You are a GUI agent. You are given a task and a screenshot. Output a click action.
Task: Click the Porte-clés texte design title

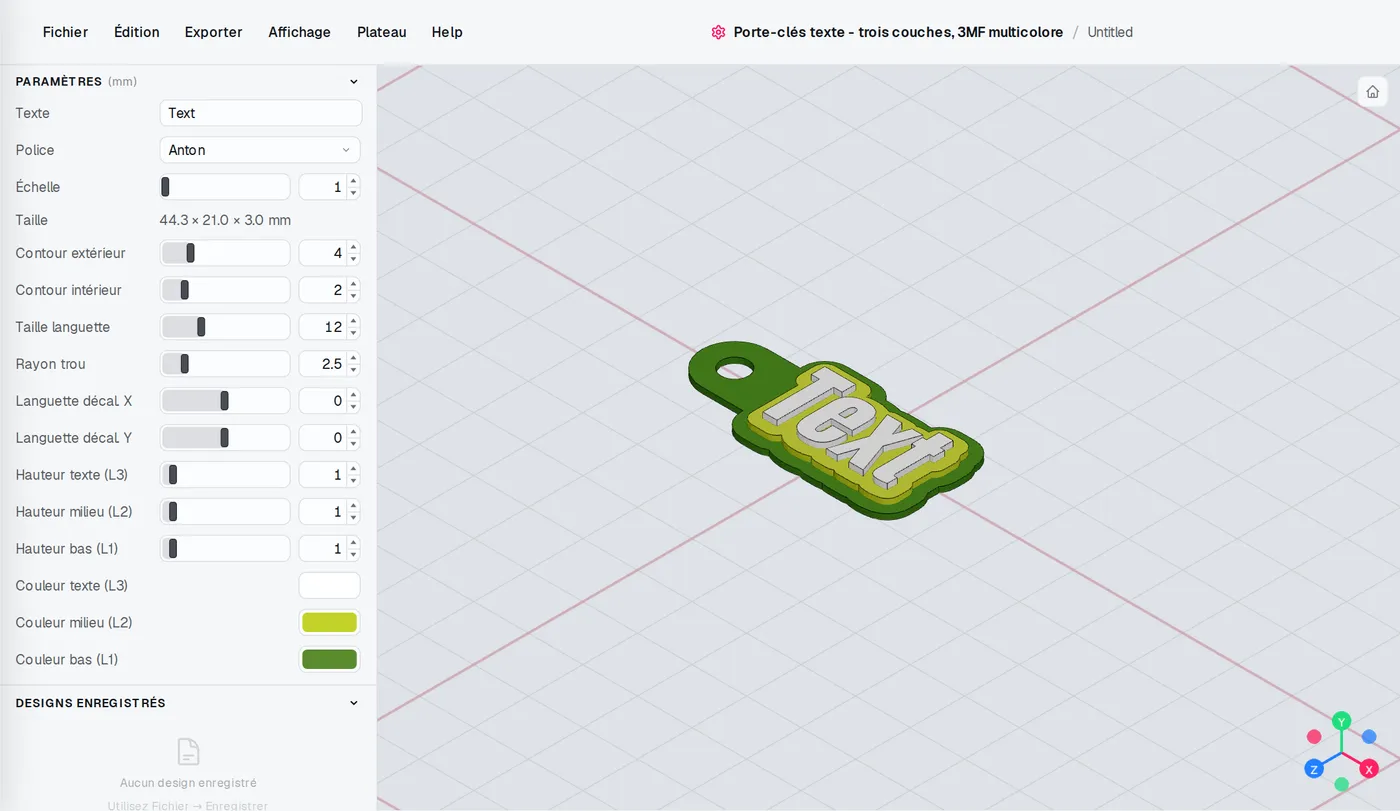(x=898, y=32)
